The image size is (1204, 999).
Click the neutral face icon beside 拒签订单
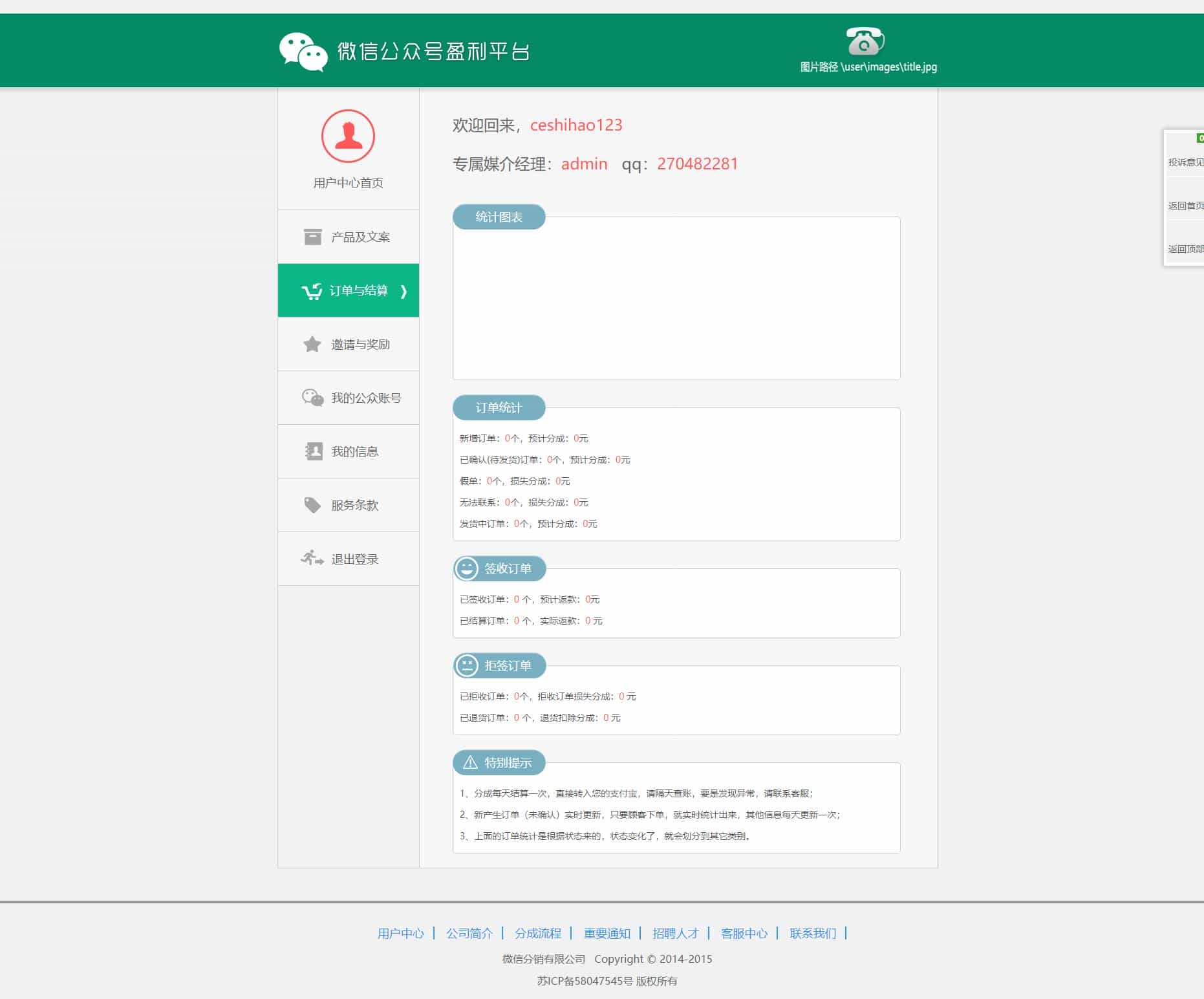pyautogui.click(x=467, y=665)
